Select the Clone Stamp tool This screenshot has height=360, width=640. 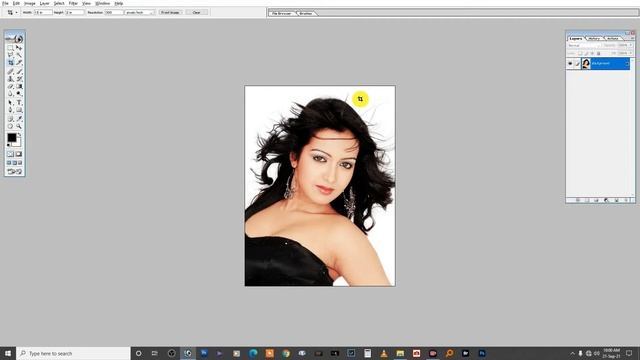(11, 79)
